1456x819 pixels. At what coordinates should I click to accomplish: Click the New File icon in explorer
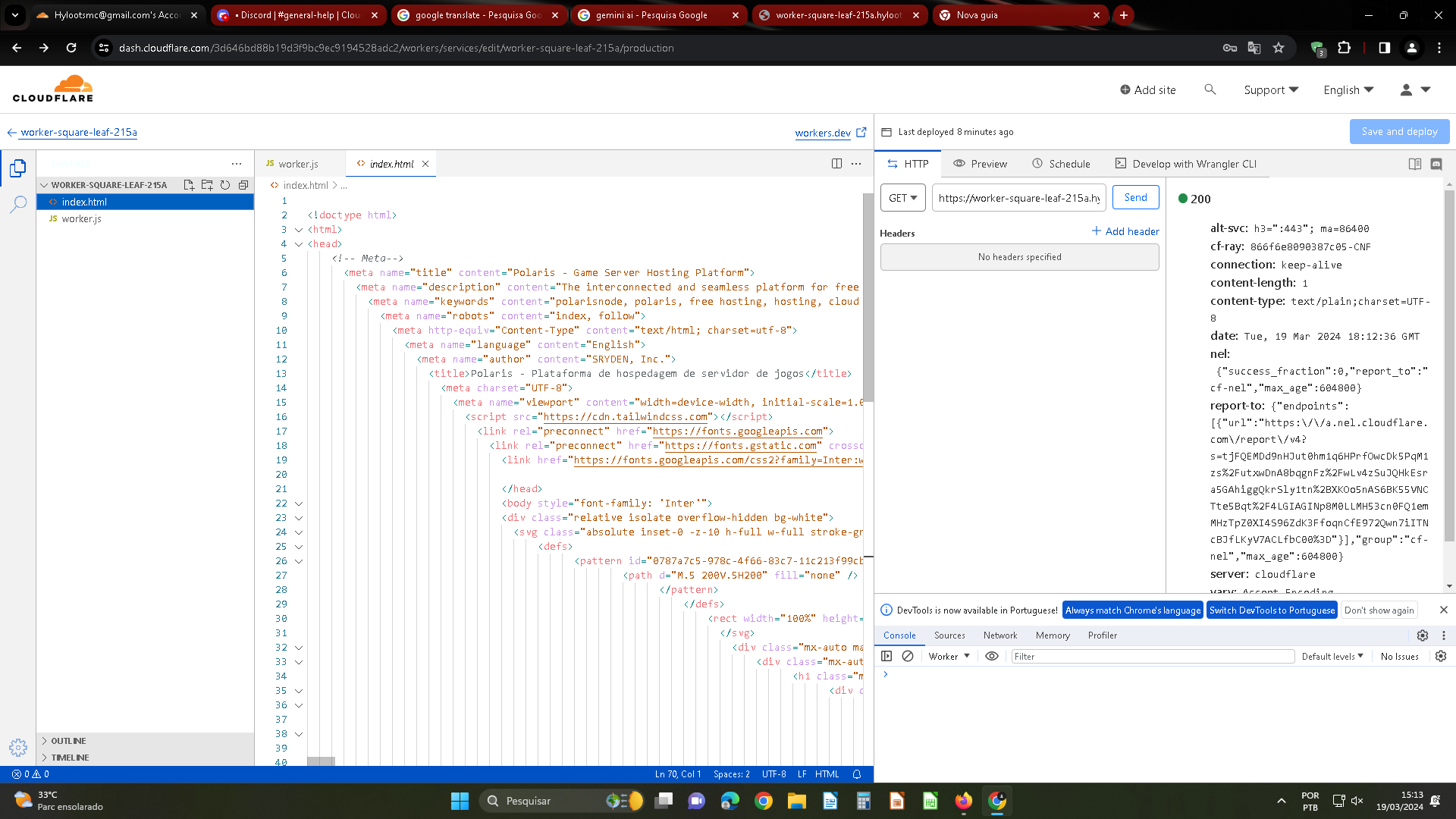189,185
